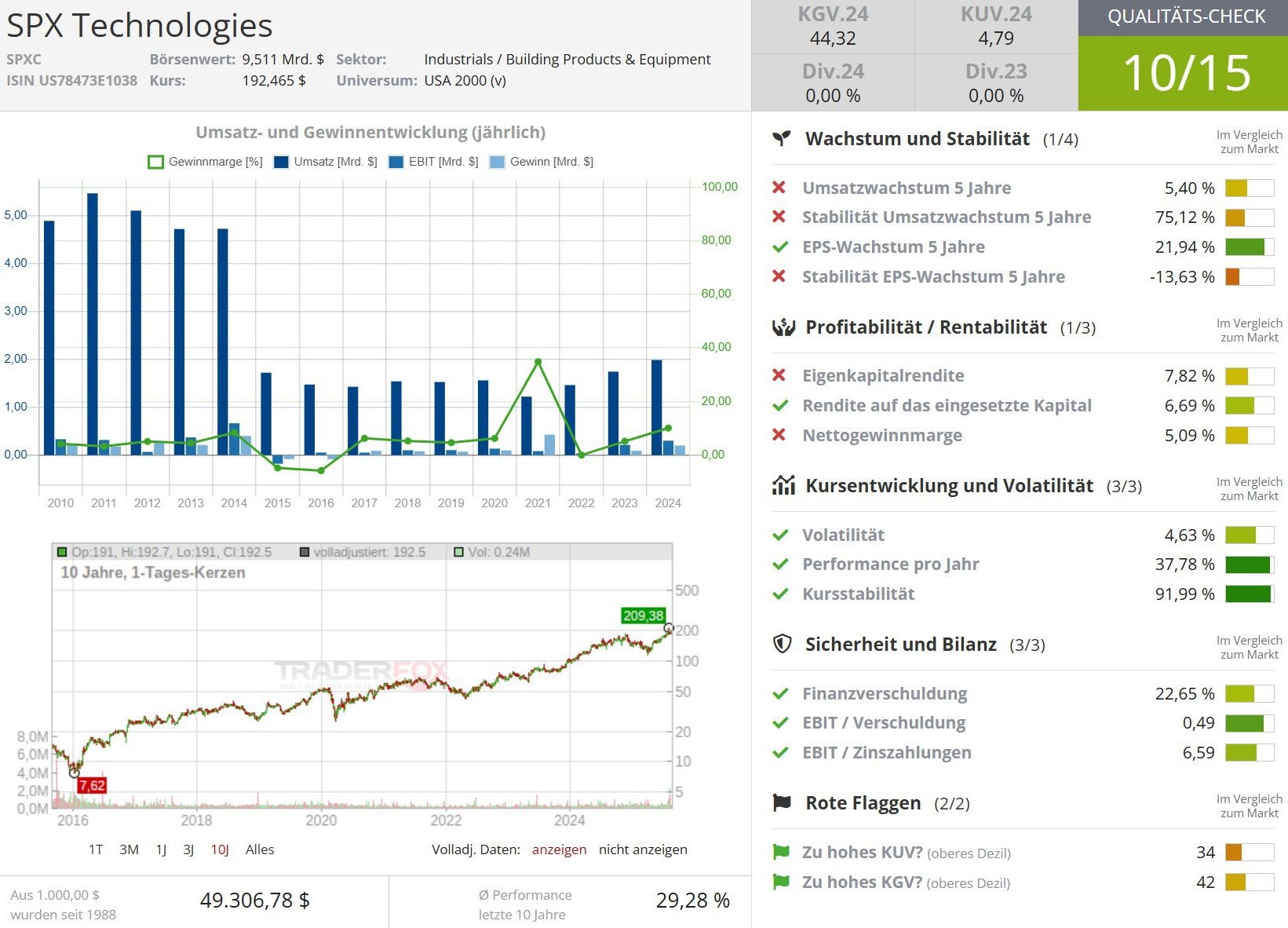Toggle the Gewinnmarge [%] legend entry
1288x928 pixels.
(206, 162)
